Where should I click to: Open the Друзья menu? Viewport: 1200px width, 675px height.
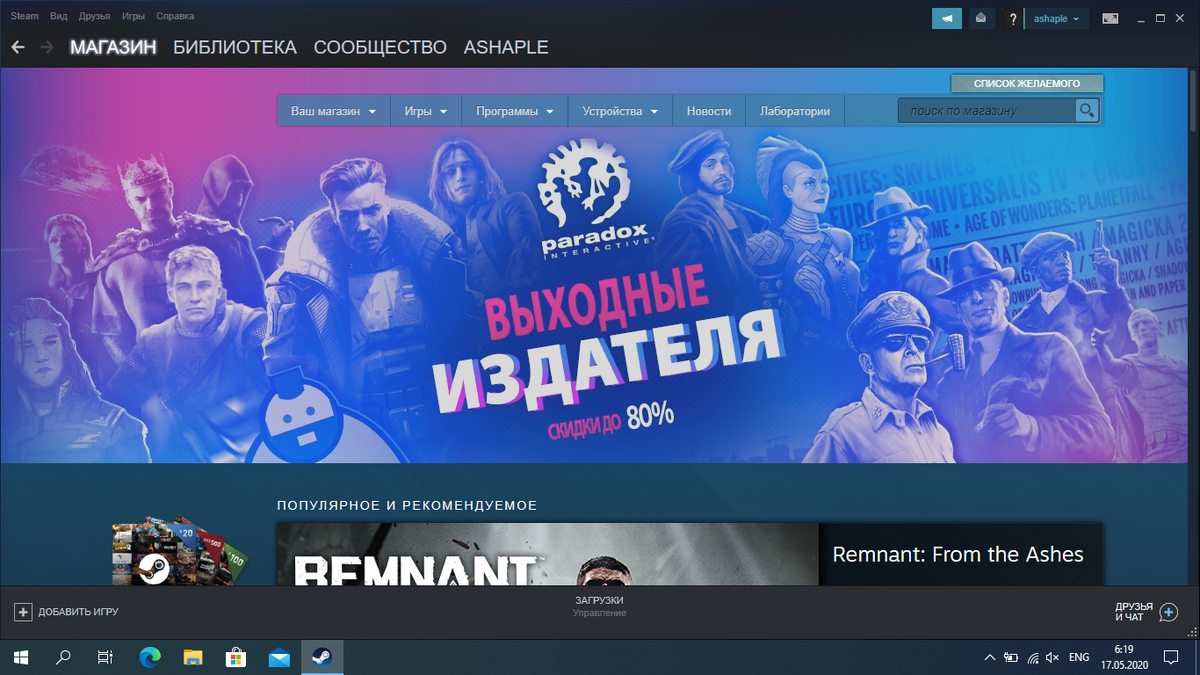94,16
